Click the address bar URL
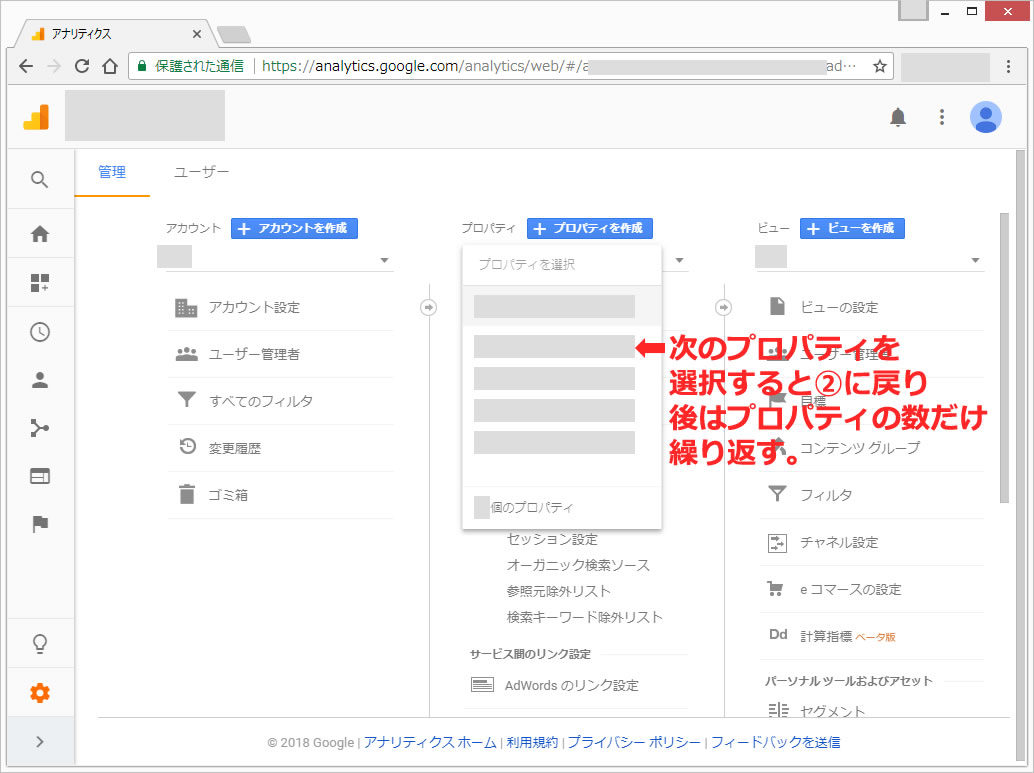Screen dimensions: 1034x773 coord(559,66)
